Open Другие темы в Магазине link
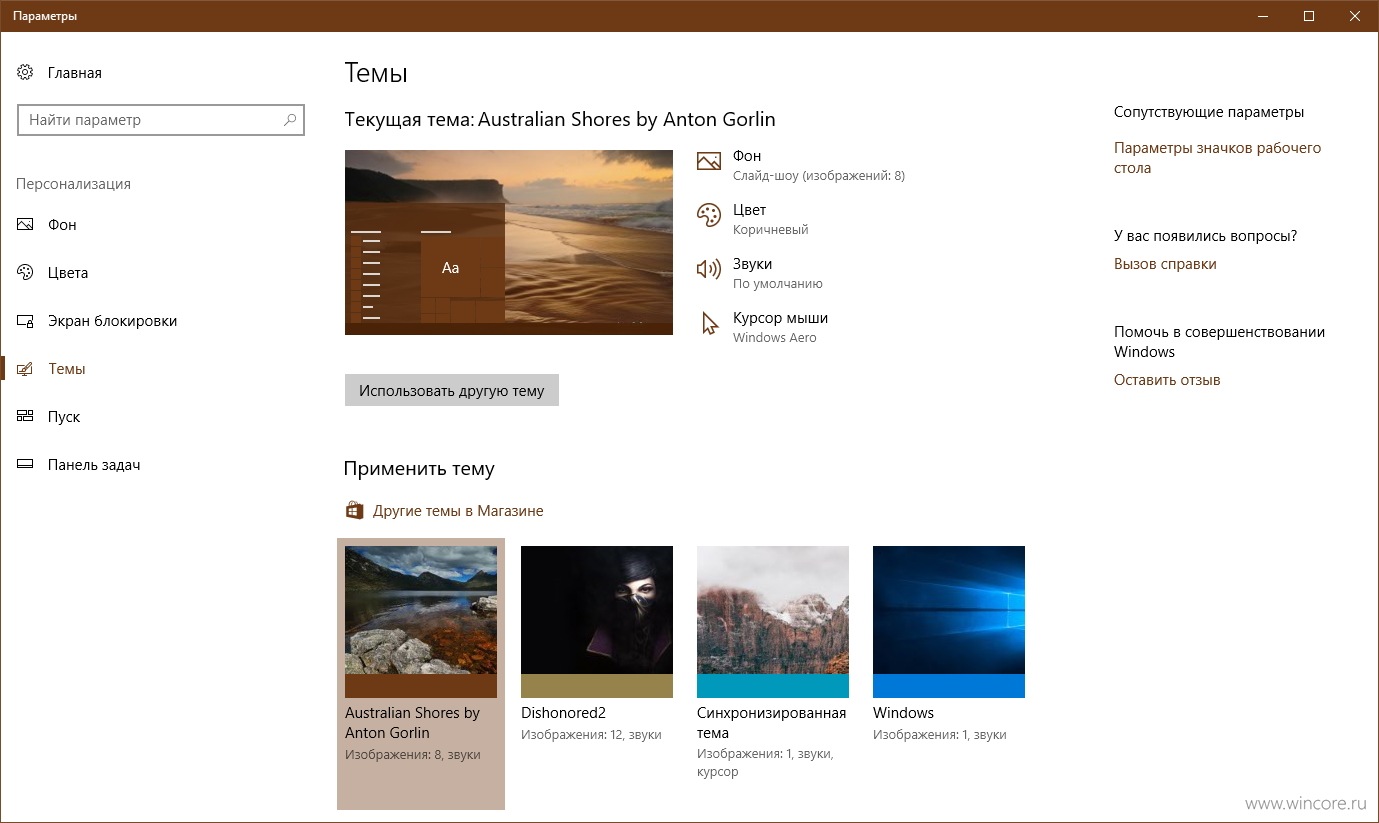This screenshot has height=823, width=1379. [458, 511]
